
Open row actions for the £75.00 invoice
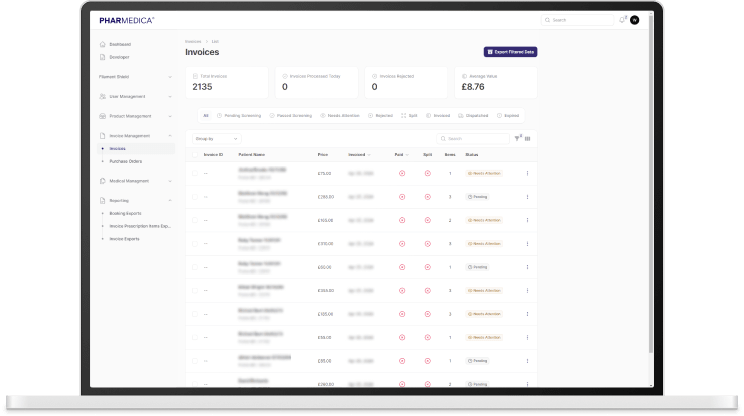pyautogui.click(x=527, y=174)
